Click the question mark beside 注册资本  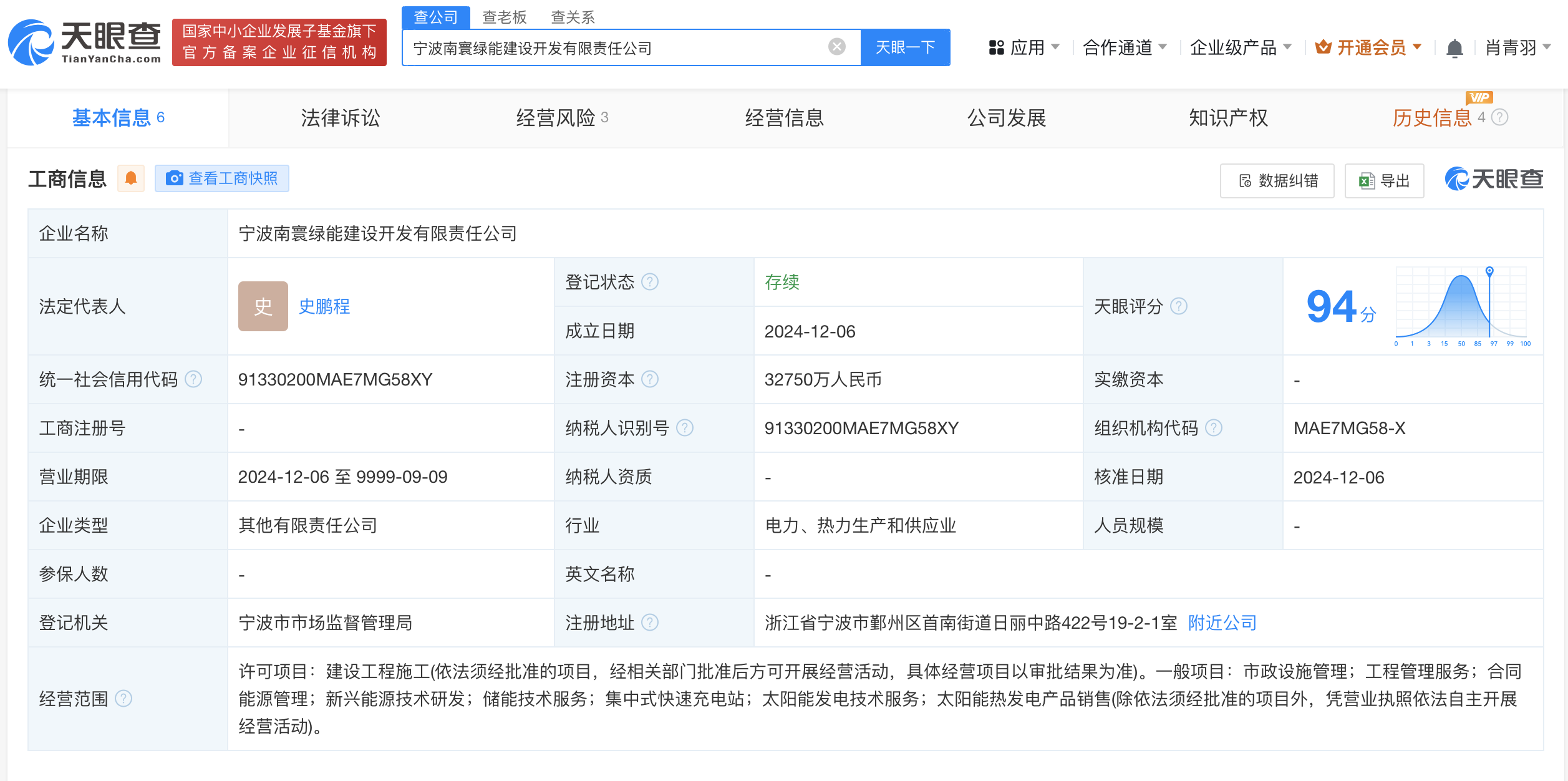tap(651, 379)
